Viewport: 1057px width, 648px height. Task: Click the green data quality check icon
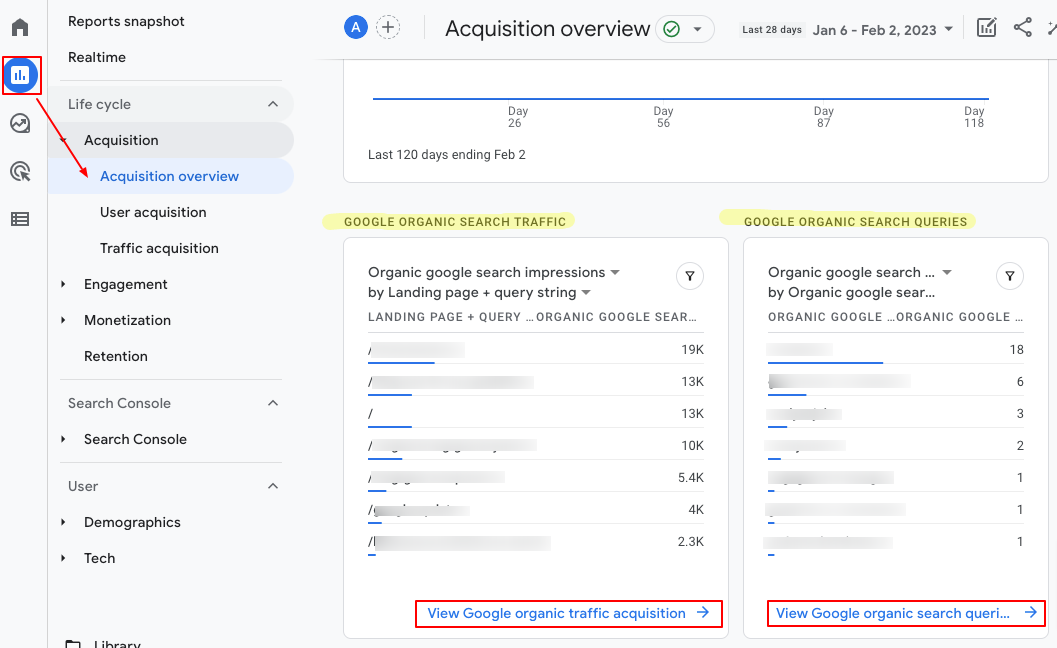tap(671, 29)
